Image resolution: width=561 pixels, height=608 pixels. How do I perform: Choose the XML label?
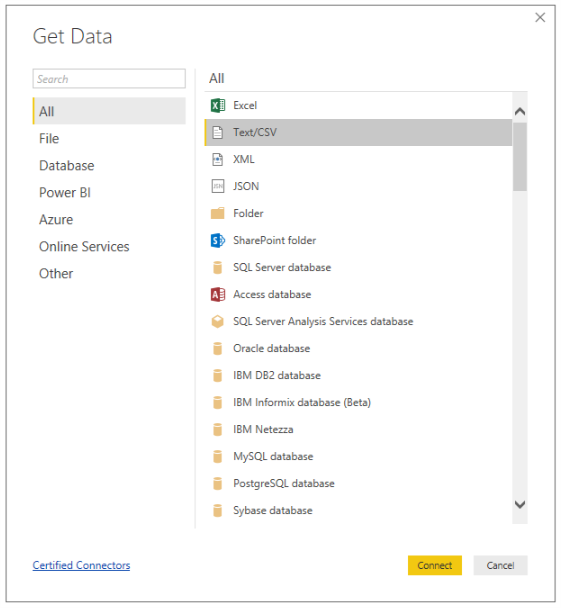point(244,159)
